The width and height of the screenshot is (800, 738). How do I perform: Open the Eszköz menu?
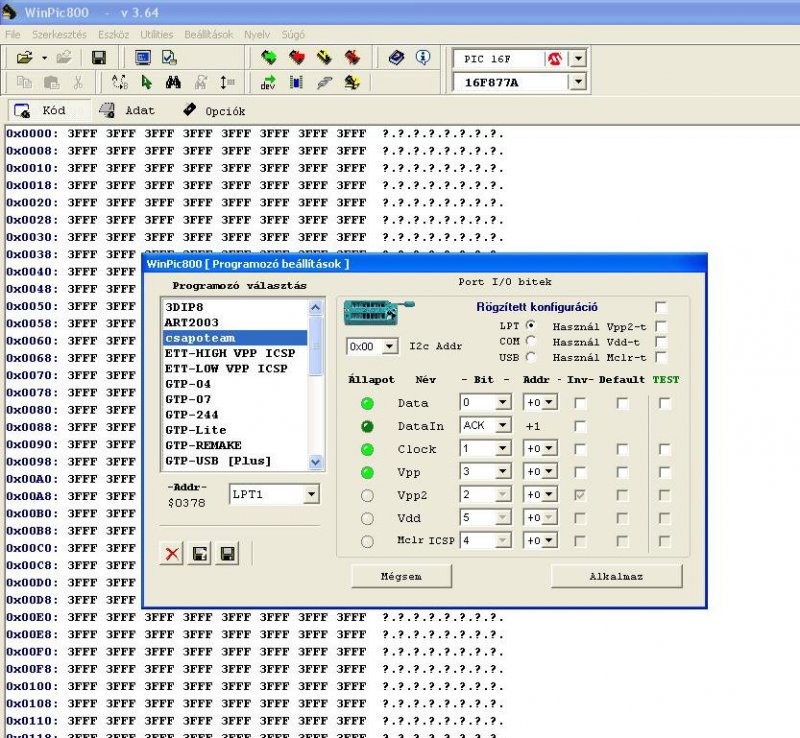tap(113, 34)
